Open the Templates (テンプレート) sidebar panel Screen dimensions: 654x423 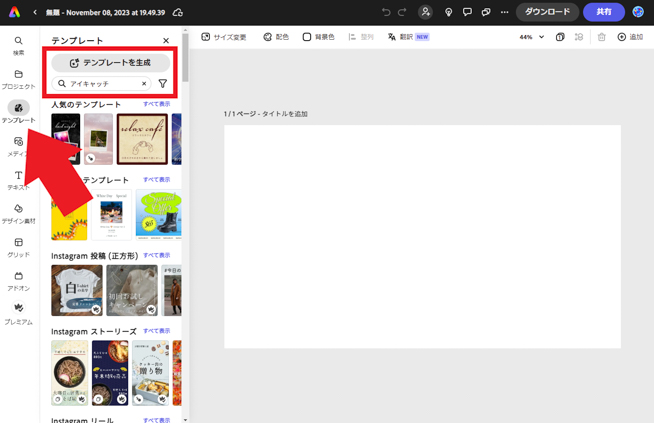click(18, 112)
